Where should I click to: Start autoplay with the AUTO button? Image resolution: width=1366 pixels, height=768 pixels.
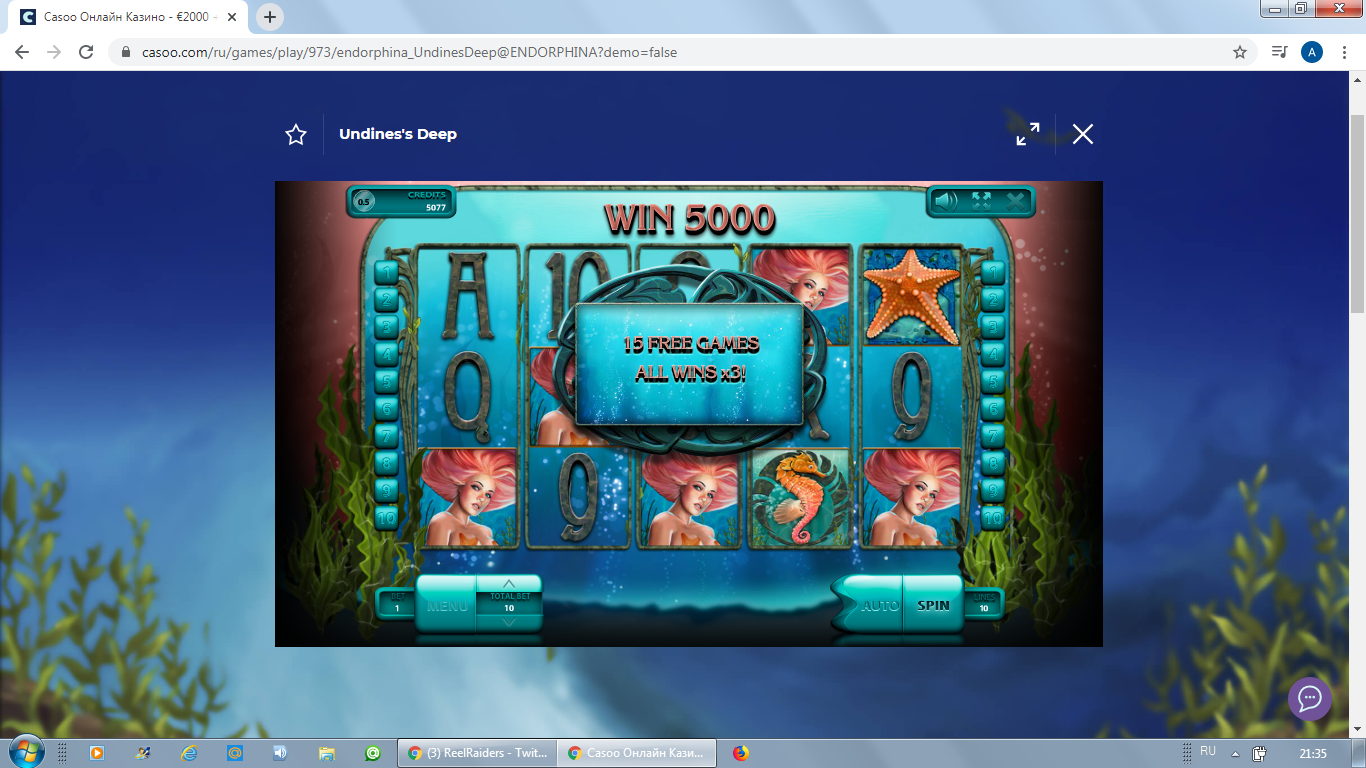pos(879,605)
